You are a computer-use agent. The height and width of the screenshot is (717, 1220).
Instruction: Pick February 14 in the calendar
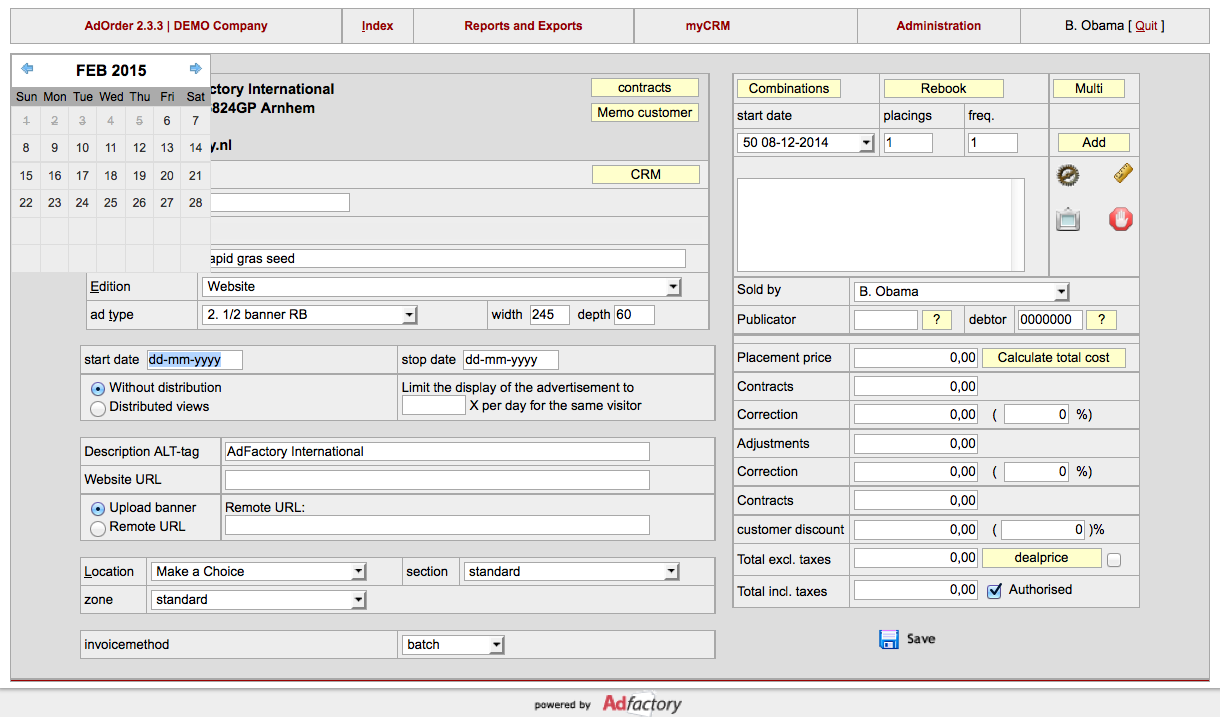point(195,148)
